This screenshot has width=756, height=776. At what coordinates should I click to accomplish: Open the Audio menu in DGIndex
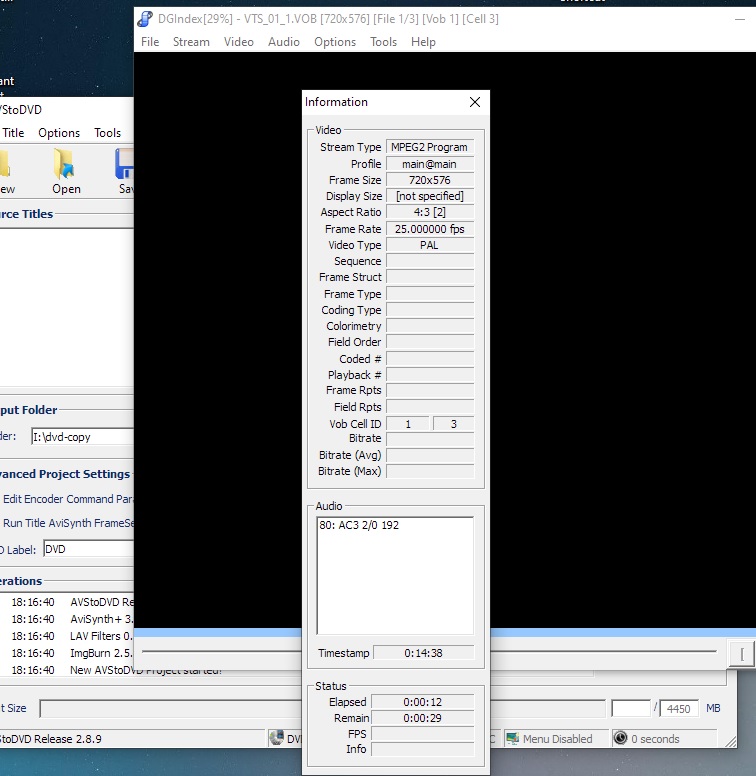(284, 42)
